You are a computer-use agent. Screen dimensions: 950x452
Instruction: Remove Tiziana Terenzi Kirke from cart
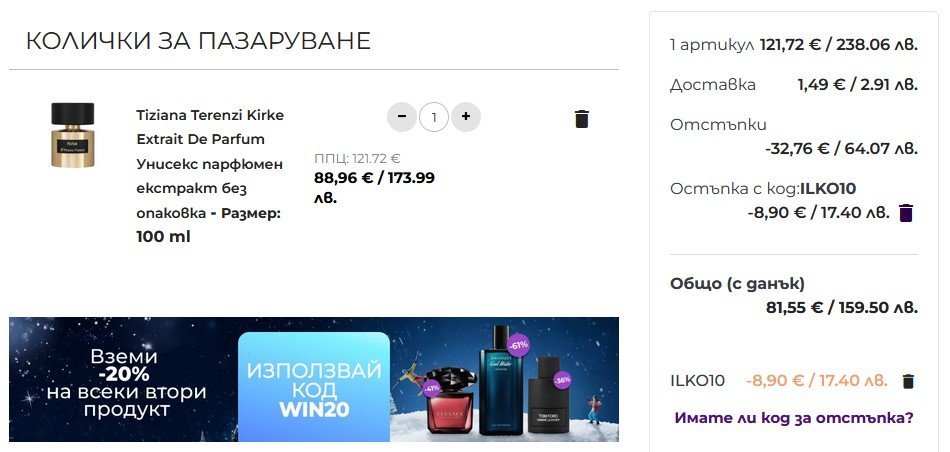point(582,119)
